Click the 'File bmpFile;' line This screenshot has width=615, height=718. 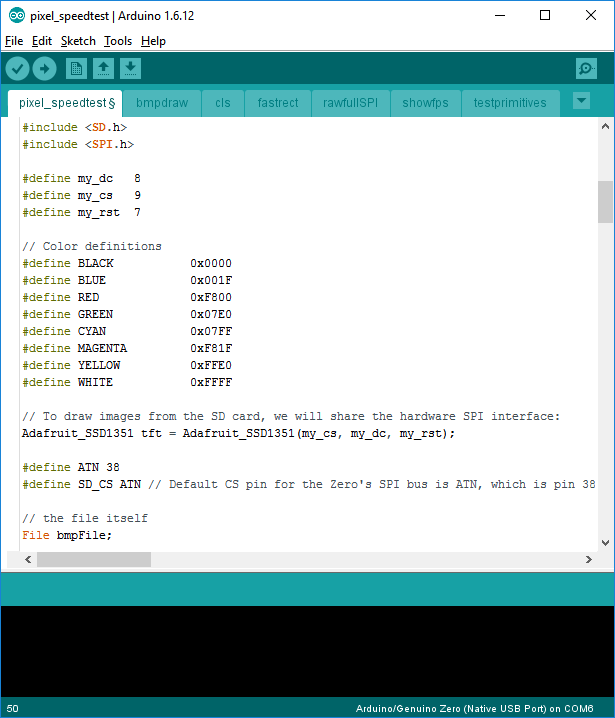(67, 535)
